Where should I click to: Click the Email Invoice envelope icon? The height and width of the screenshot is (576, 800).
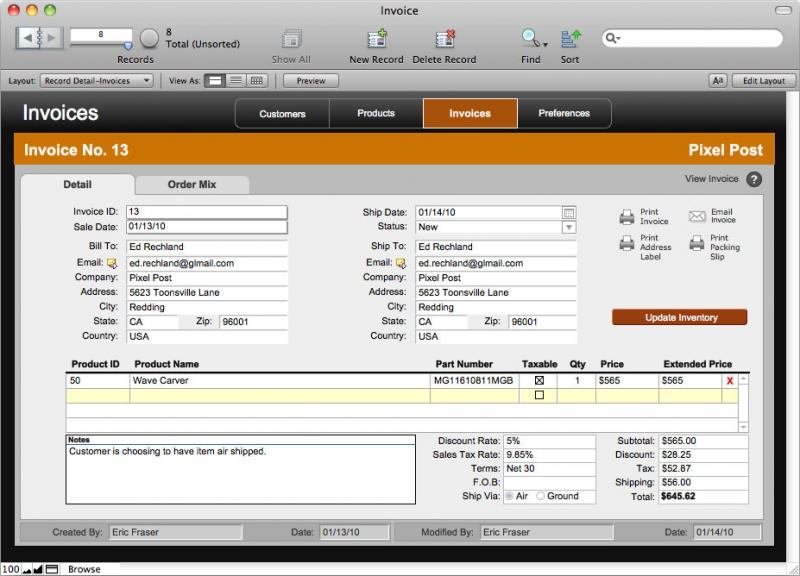coord(697,217)
